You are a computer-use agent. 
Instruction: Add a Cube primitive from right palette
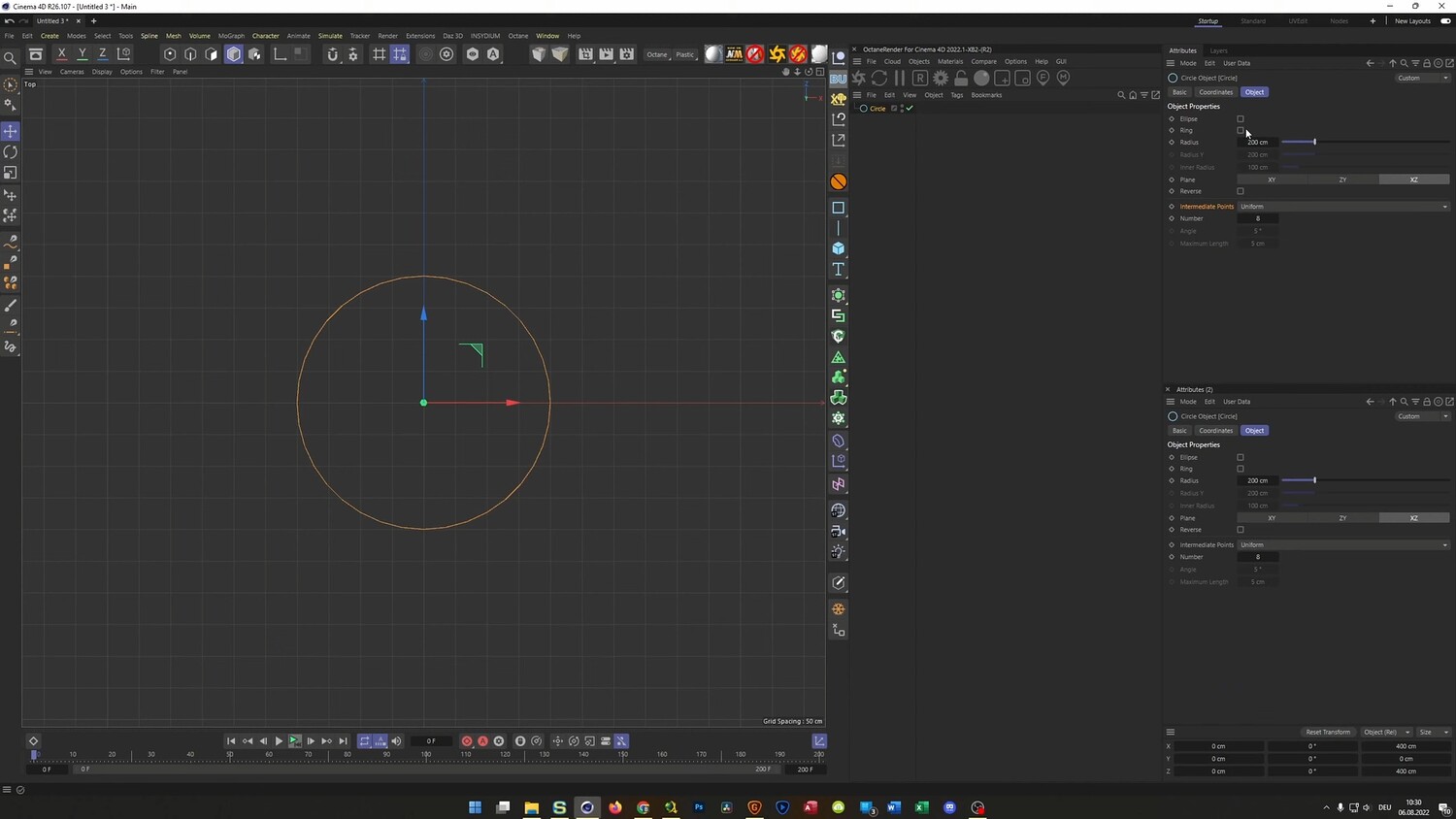coord(839,248)
